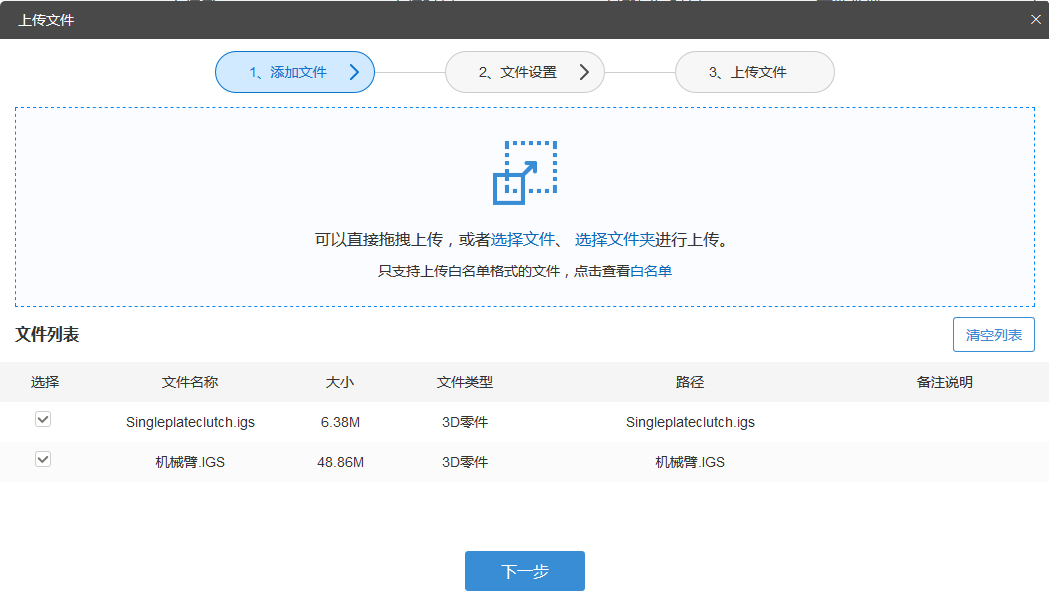Close the 上传文件 dialog

coord(1036,19)
